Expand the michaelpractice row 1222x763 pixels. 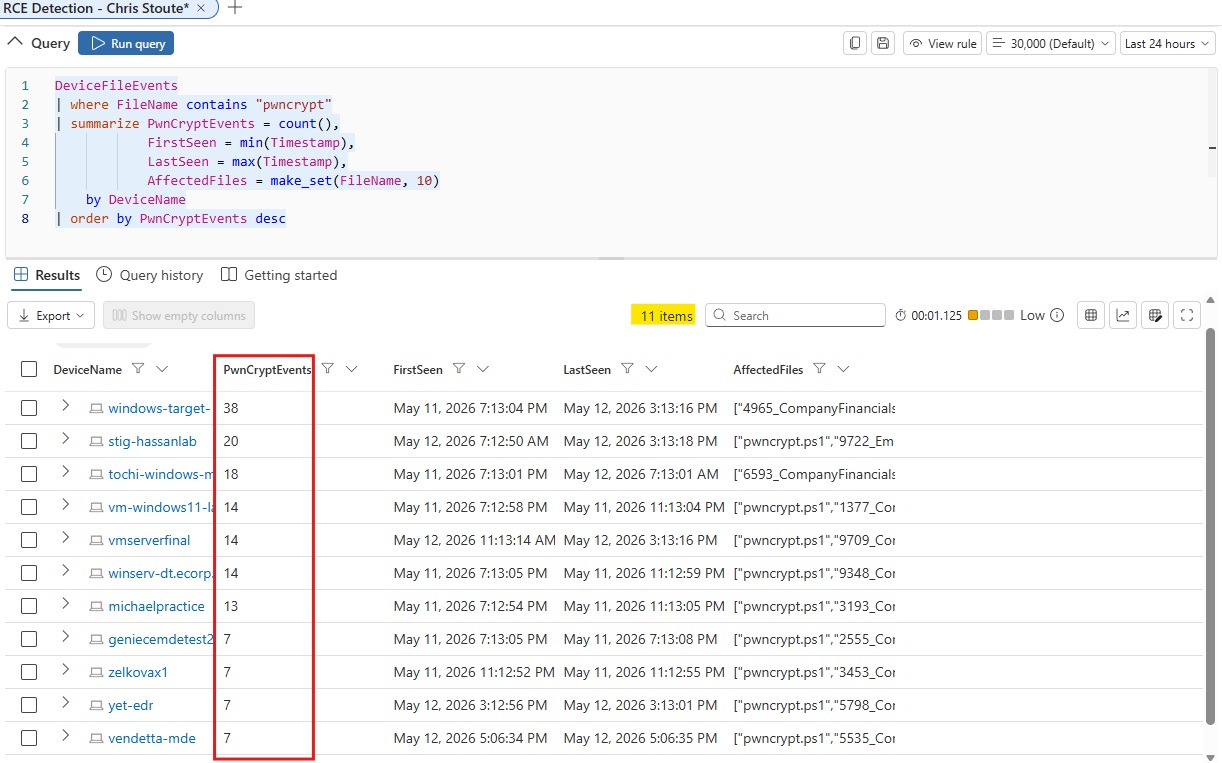tap(65, 604)
